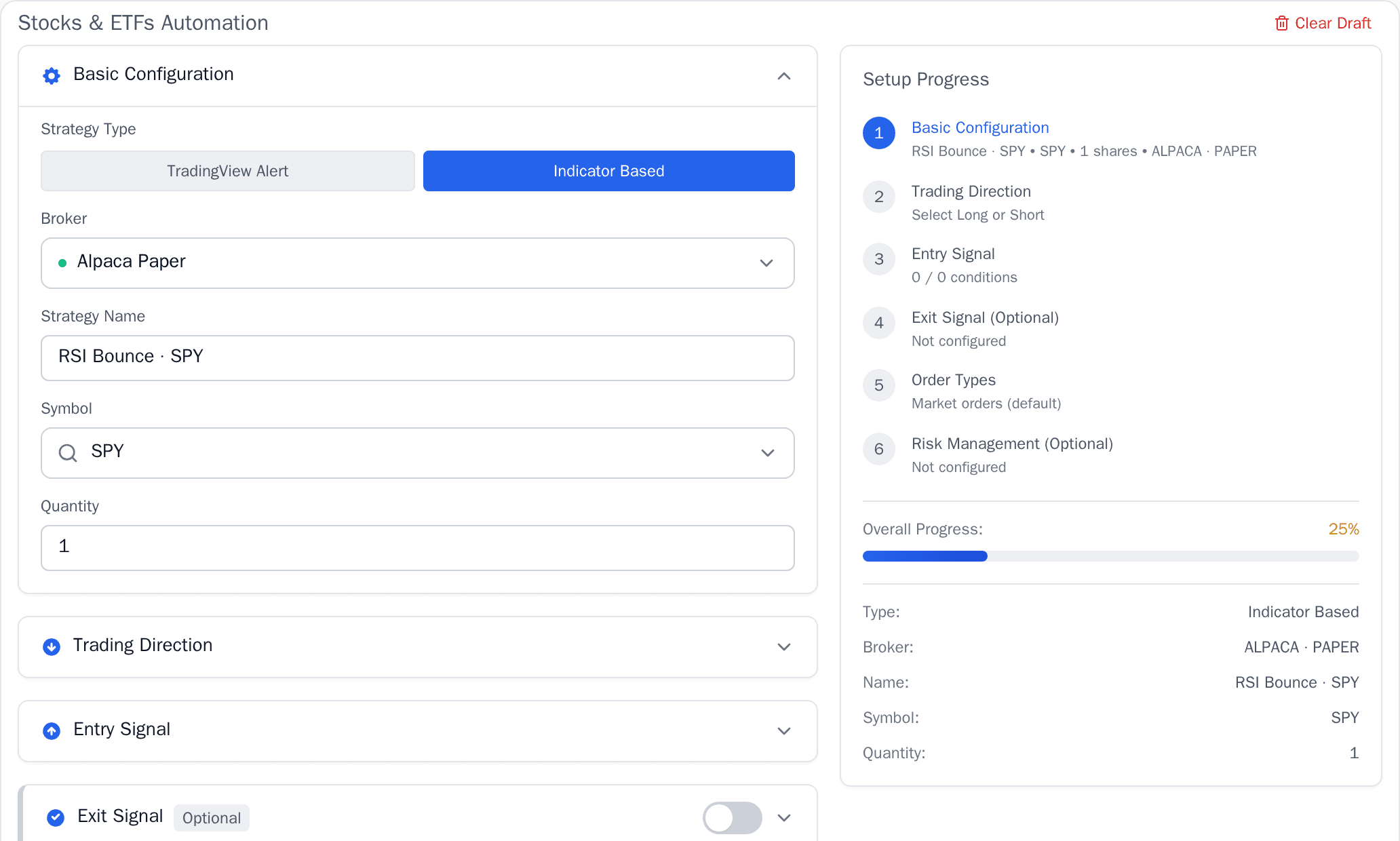This screenshot has height=841, width=1400.
Task: Click the search magnifier in Symbol field
Action: [68, 452]
